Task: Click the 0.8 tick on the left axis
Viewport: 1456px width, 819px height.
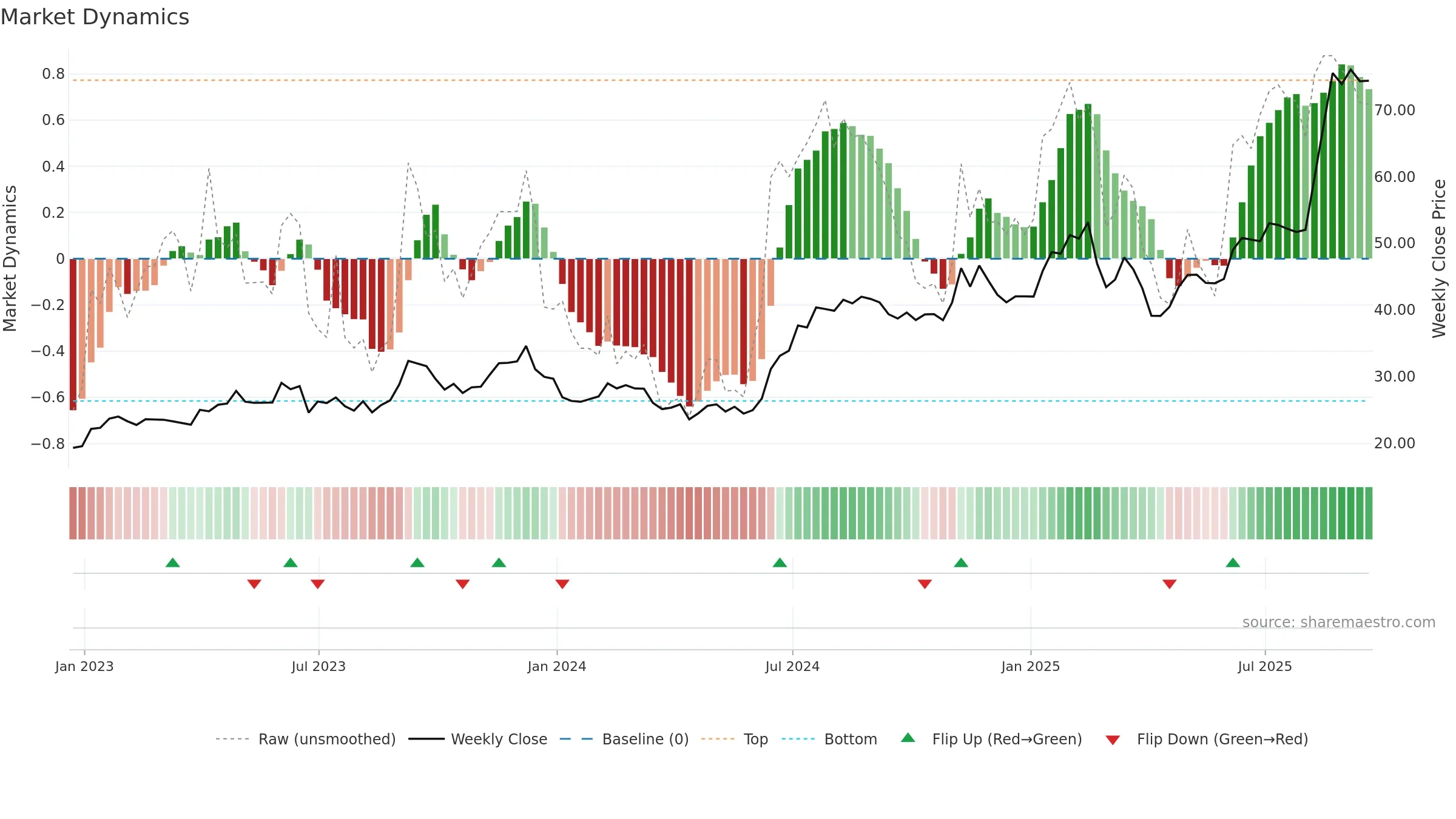Action: click(53, 74)
